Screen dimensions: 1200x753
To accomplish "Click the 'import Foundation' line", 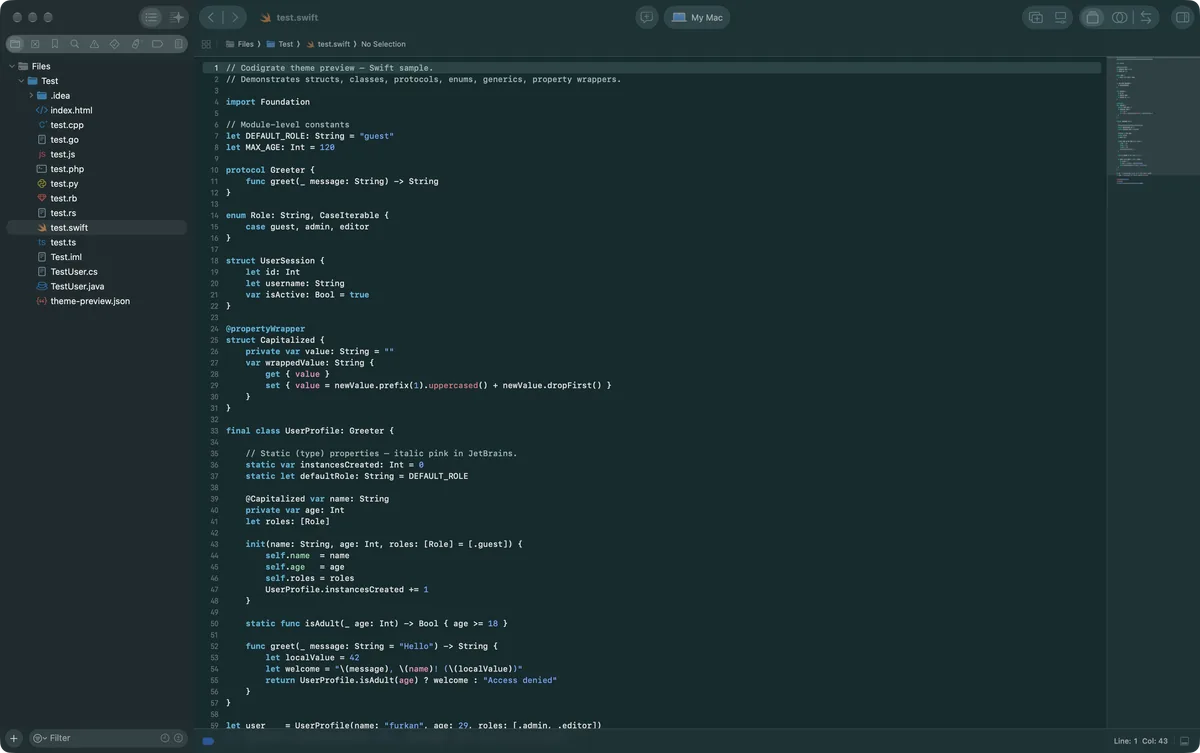I will (268, 102).
